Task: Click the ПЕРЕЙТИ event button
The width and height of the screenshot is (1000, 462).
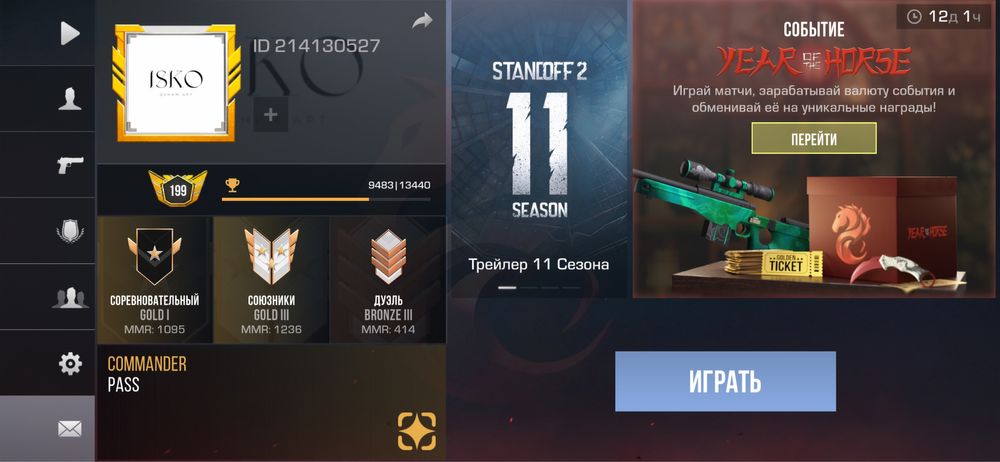Action: coord(814,138)
